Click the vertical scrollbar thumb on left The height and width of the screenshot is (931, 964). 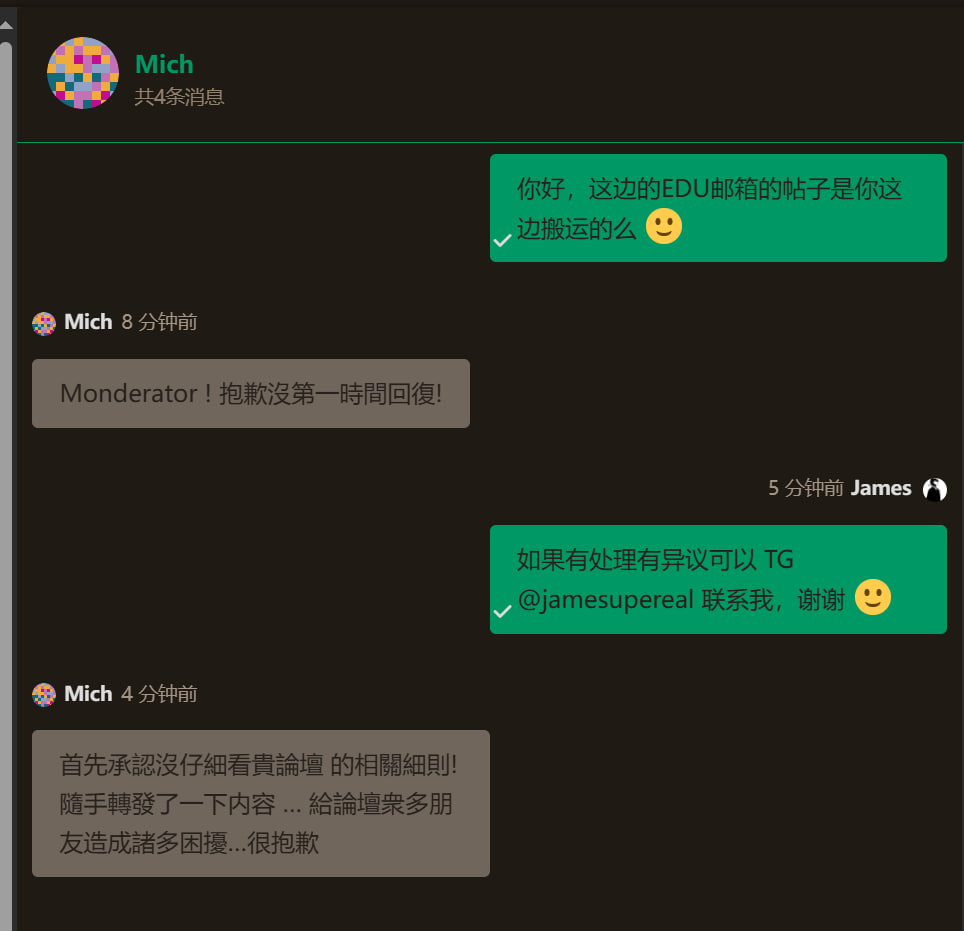[x=6, y=486]
